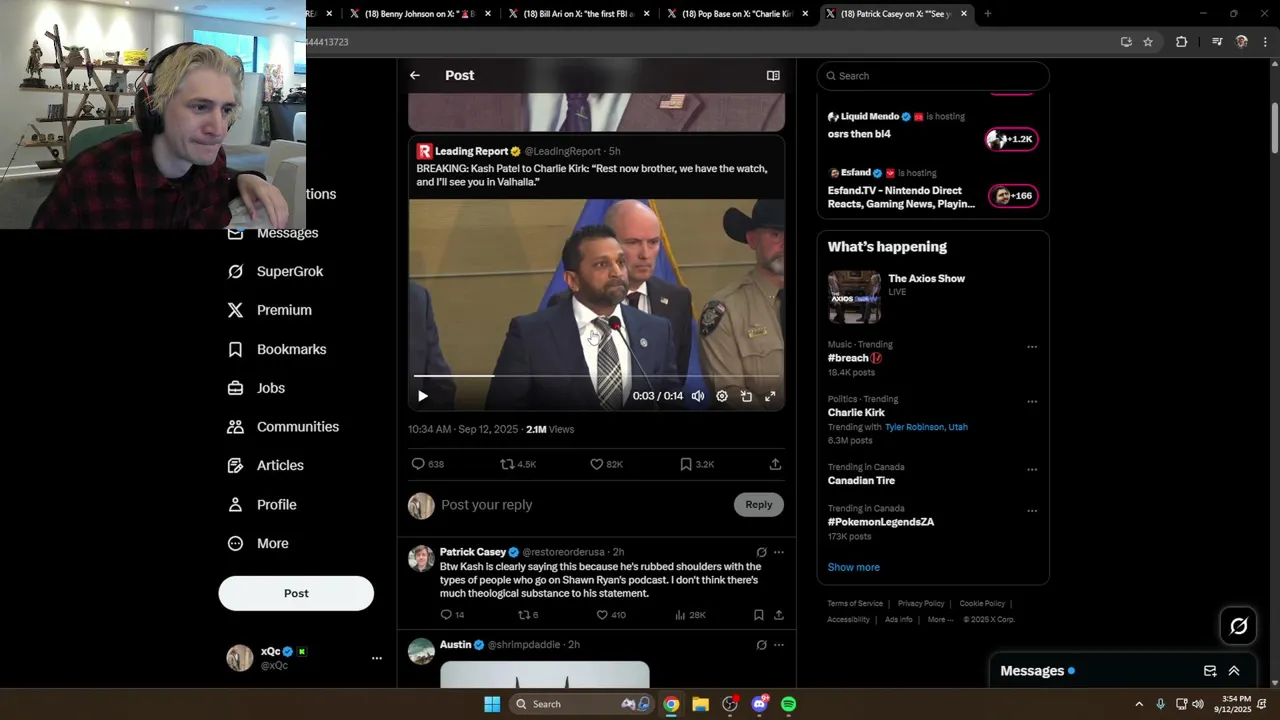
Task: Open Windows Start menu
Action: click(492, 704)
